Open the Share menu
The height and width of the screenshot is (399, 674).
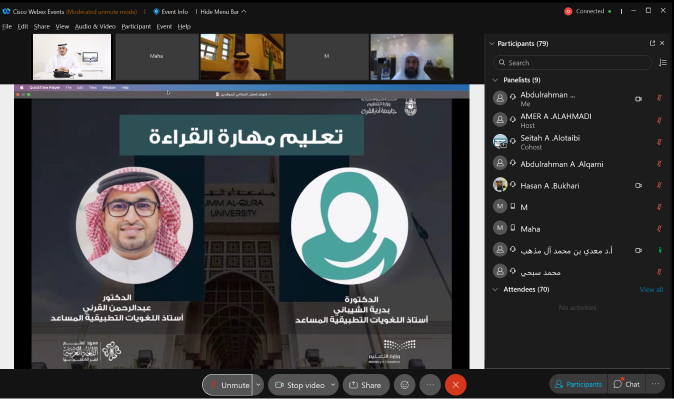tap(42, 27)
